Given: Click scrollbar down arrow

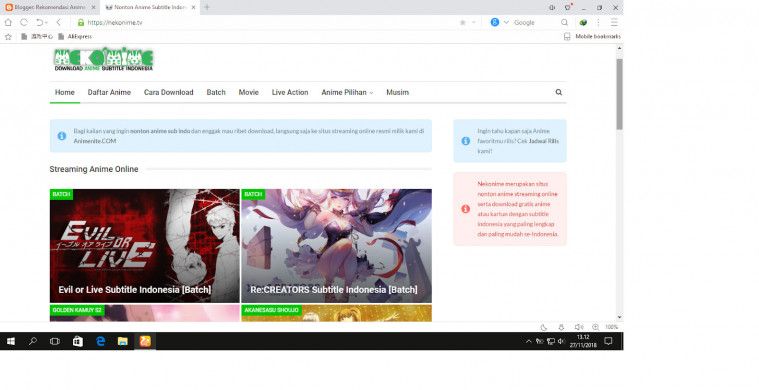Looking at the screenshot, I should click(619, 317).
